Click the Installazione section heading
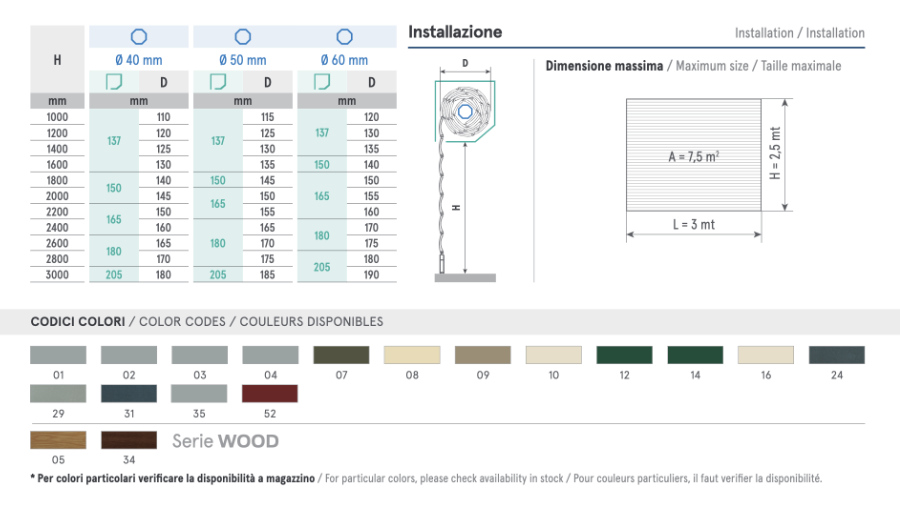The height and width of the screenshot is (508, 900). coord(455,32)
